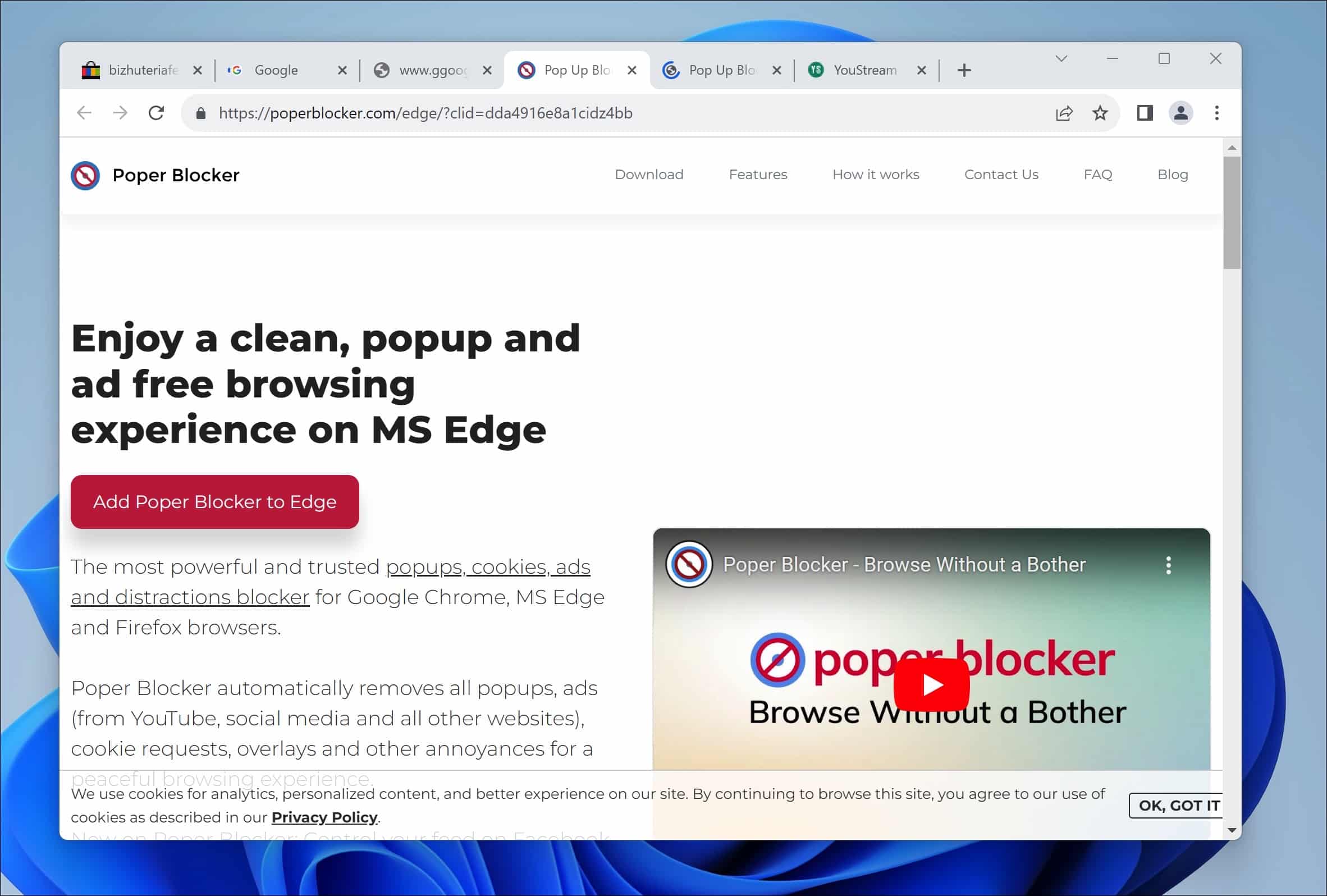The width and height of the screenshot is (1327, 896).
Task: Close the active Pop Up Blocker tab
Action: [x=632, y=70]
